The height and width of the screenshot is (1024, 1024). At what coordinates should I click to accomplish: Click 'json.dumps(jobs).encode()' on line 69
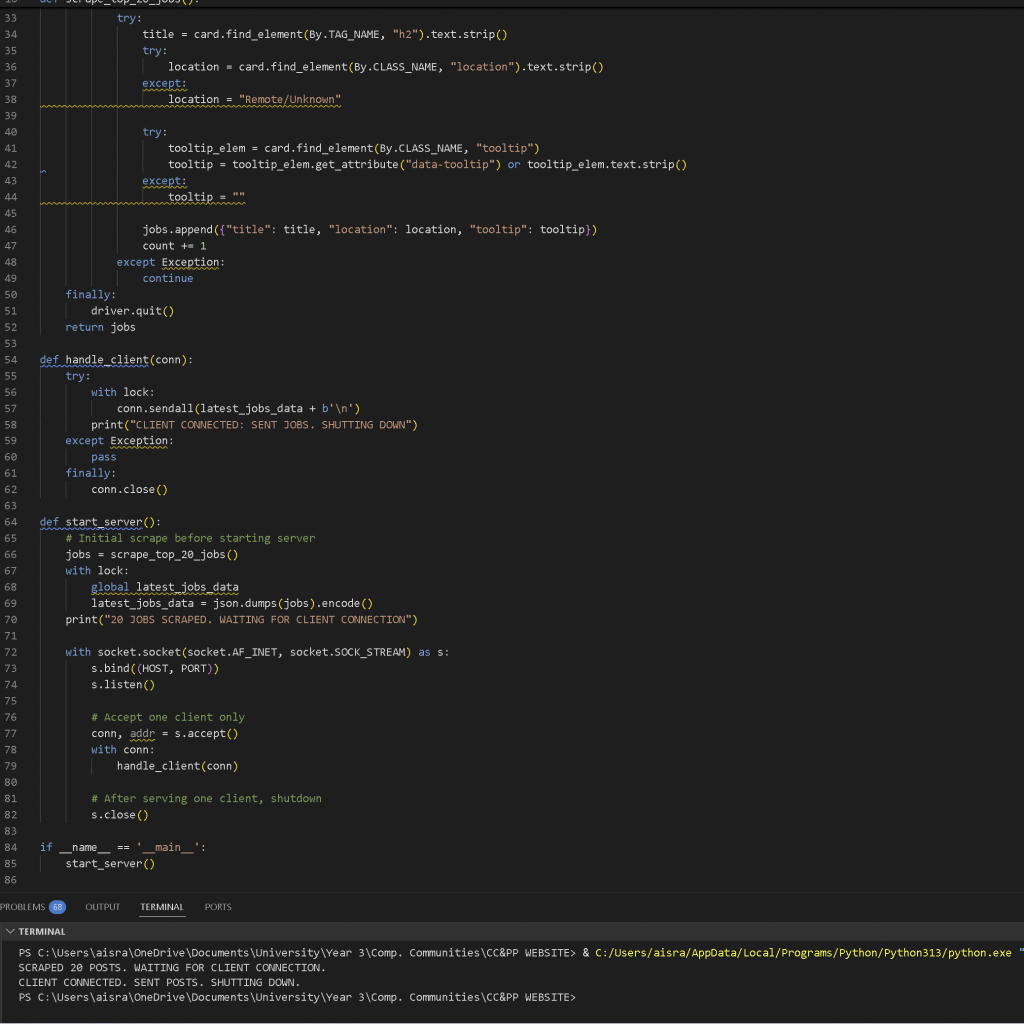pos(293,603)
